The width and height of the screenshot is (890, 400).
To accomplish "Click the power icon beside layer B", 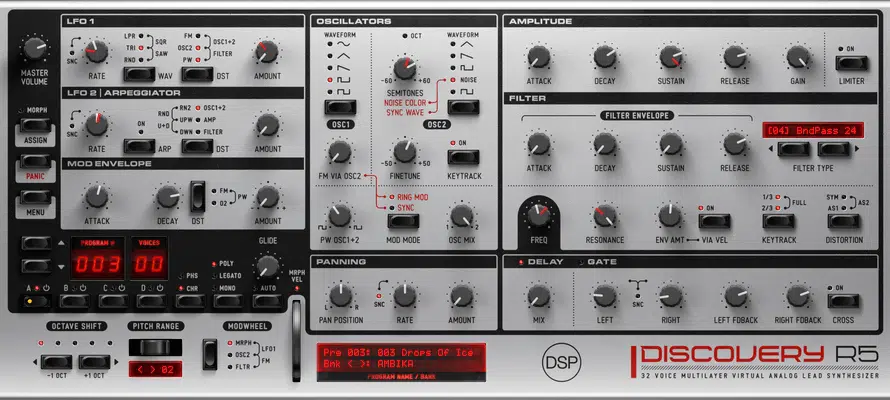I will click(x=83, y=288).
